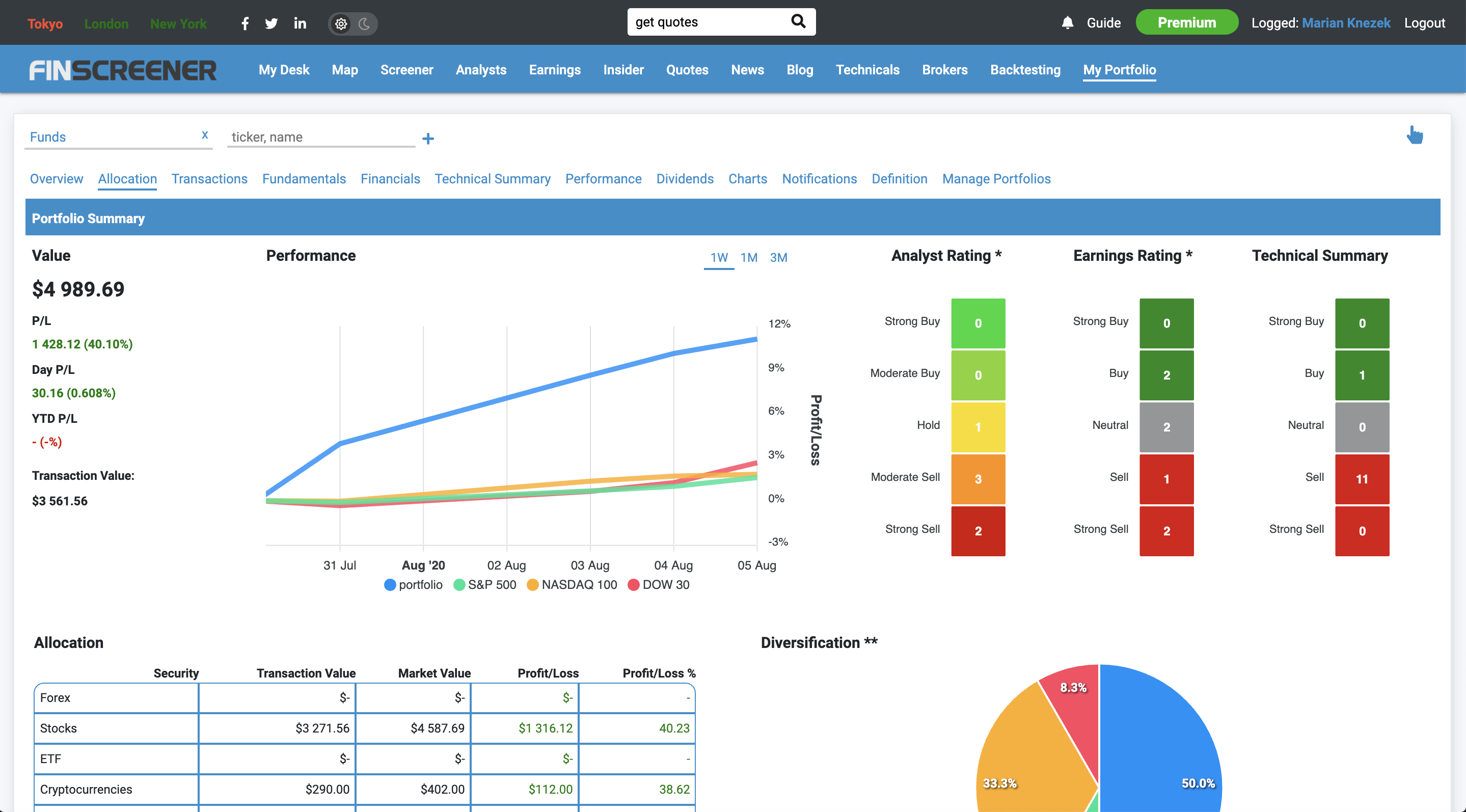
Task: Open the Dividends tab
Action: [685, 179]
